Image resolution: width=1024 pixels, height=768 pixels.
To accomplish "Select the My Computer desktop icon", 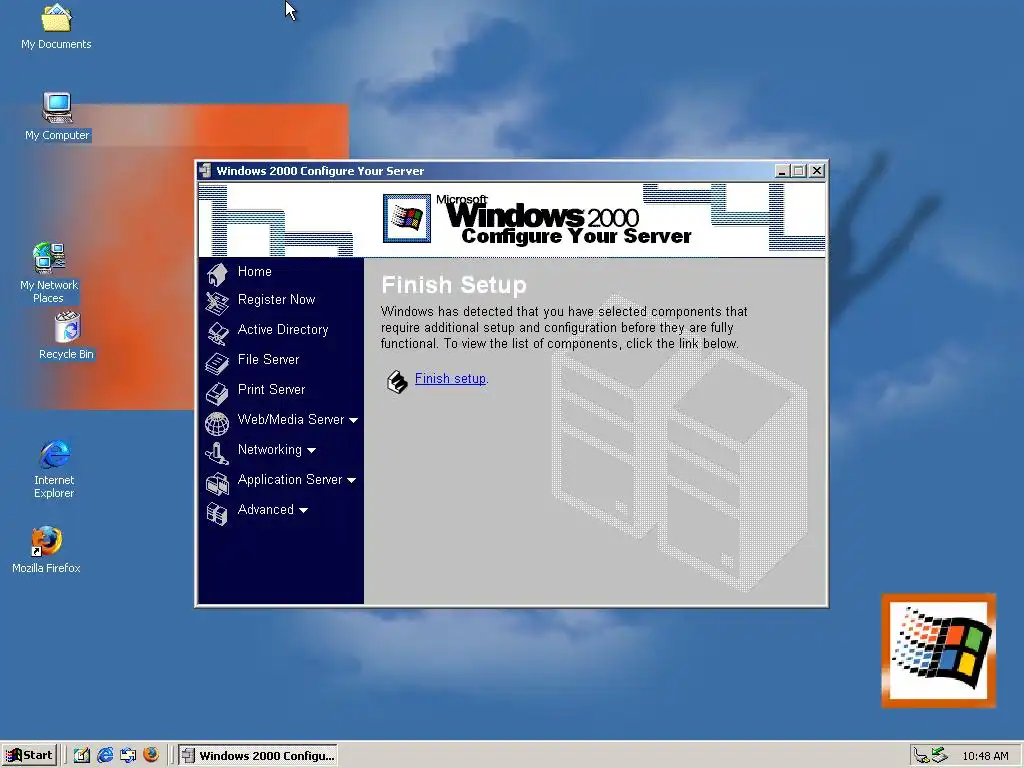I will coord(57,117).
